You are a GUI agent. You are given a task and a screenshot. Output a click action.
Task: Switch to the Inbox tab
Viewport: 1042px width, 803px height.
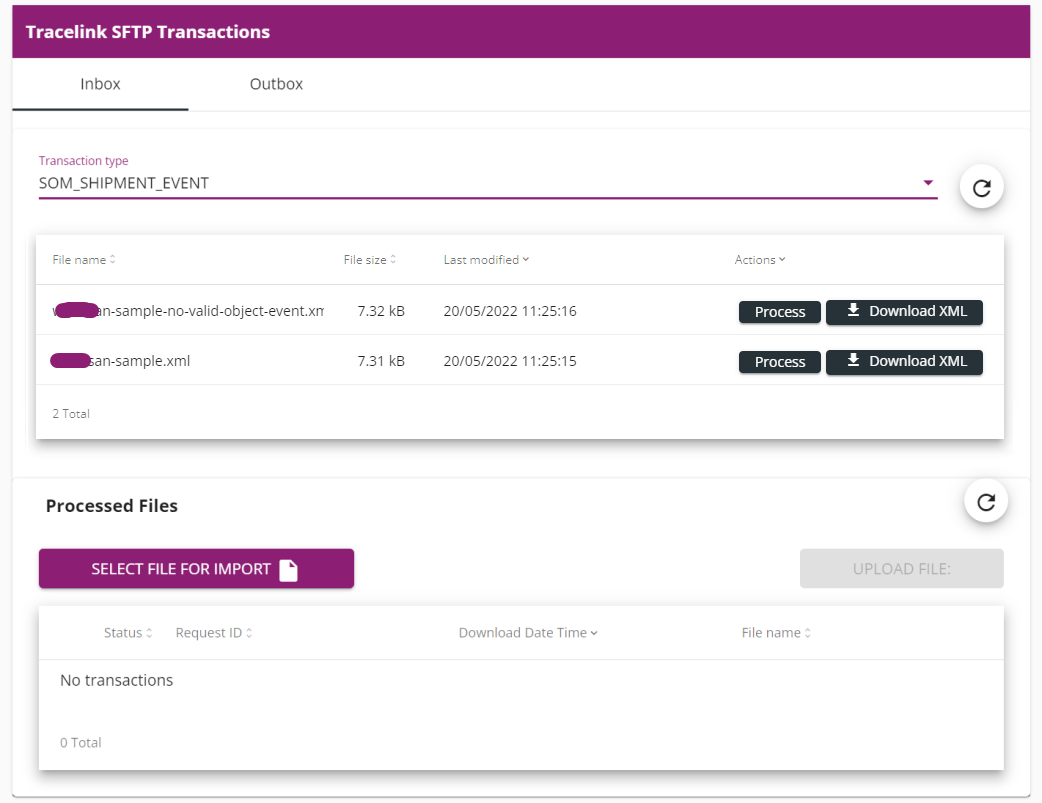point(100,84)
